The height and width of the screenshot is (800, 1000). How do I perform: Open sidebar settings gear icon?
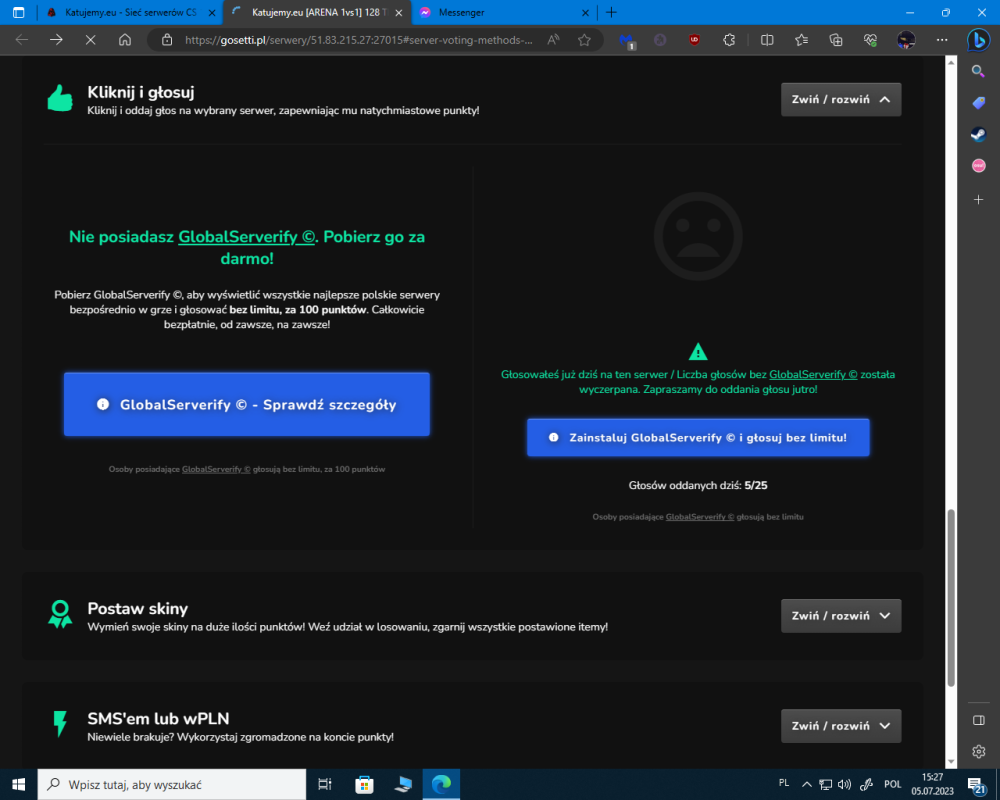click(x=978, y=752)
